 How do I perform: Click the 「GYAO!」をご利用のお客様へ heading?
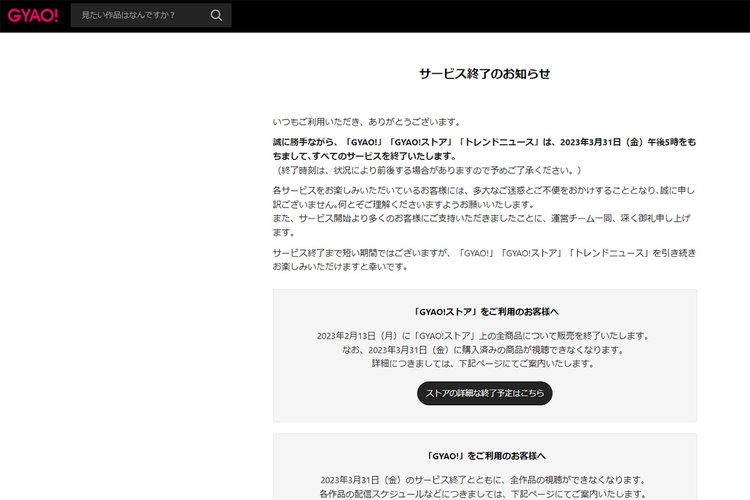click(485, 456)
